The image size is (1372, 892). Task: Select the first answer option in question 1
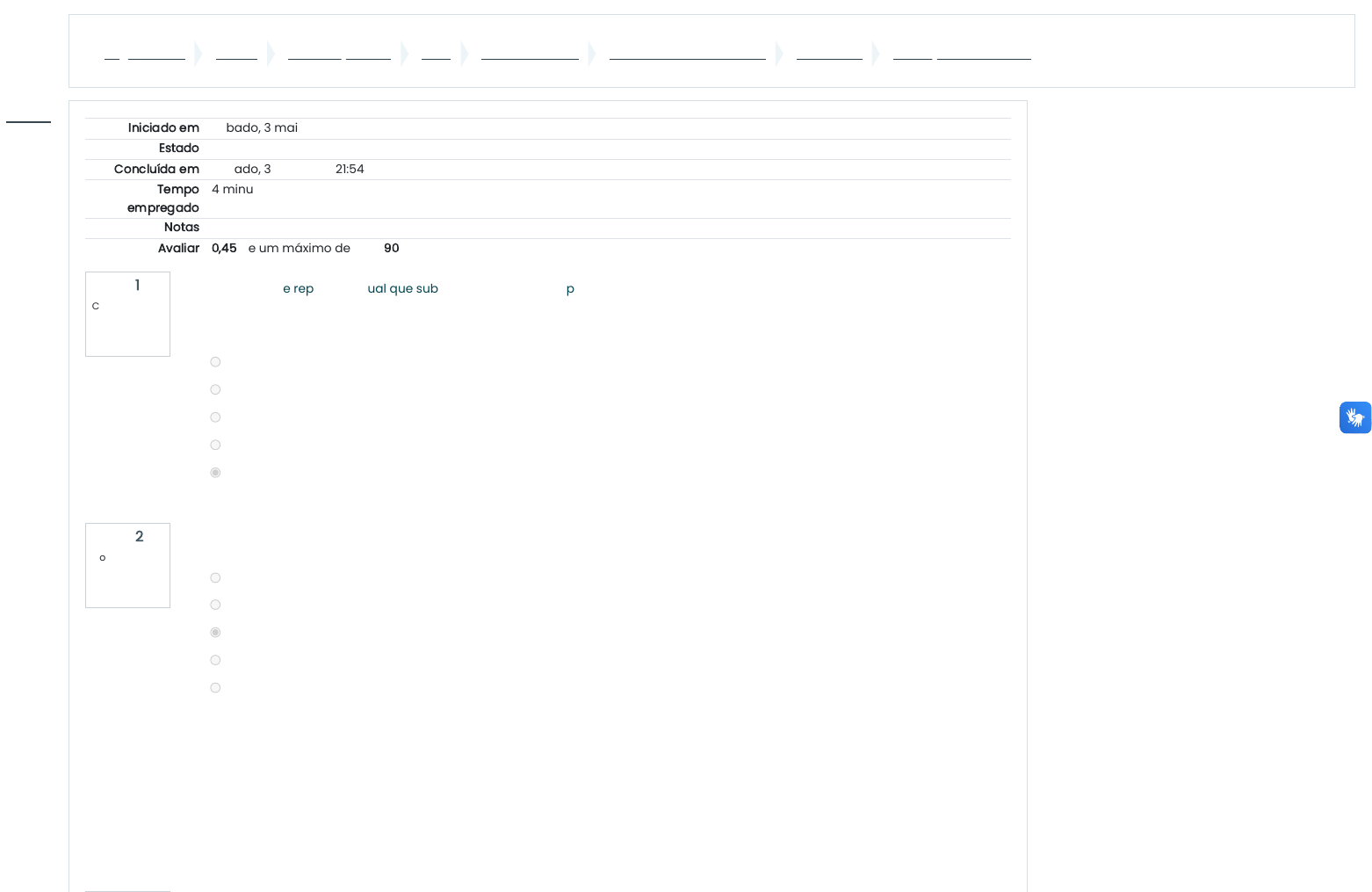tap(215, 362)
